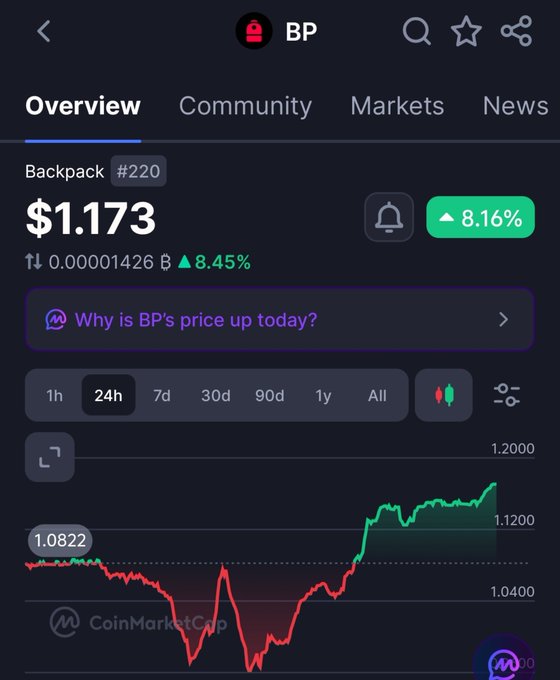Select the All chart range

(x=377, y=396)
